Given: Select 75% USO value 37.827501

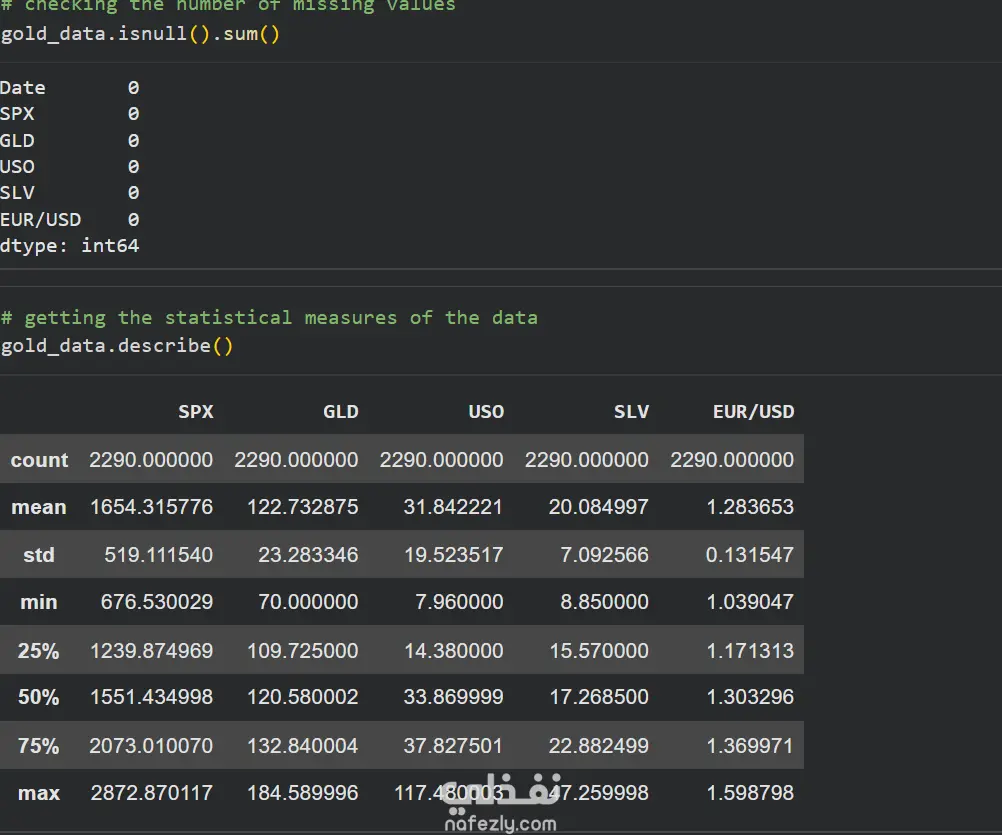Looking at the screenshot, I should point(453,746).
